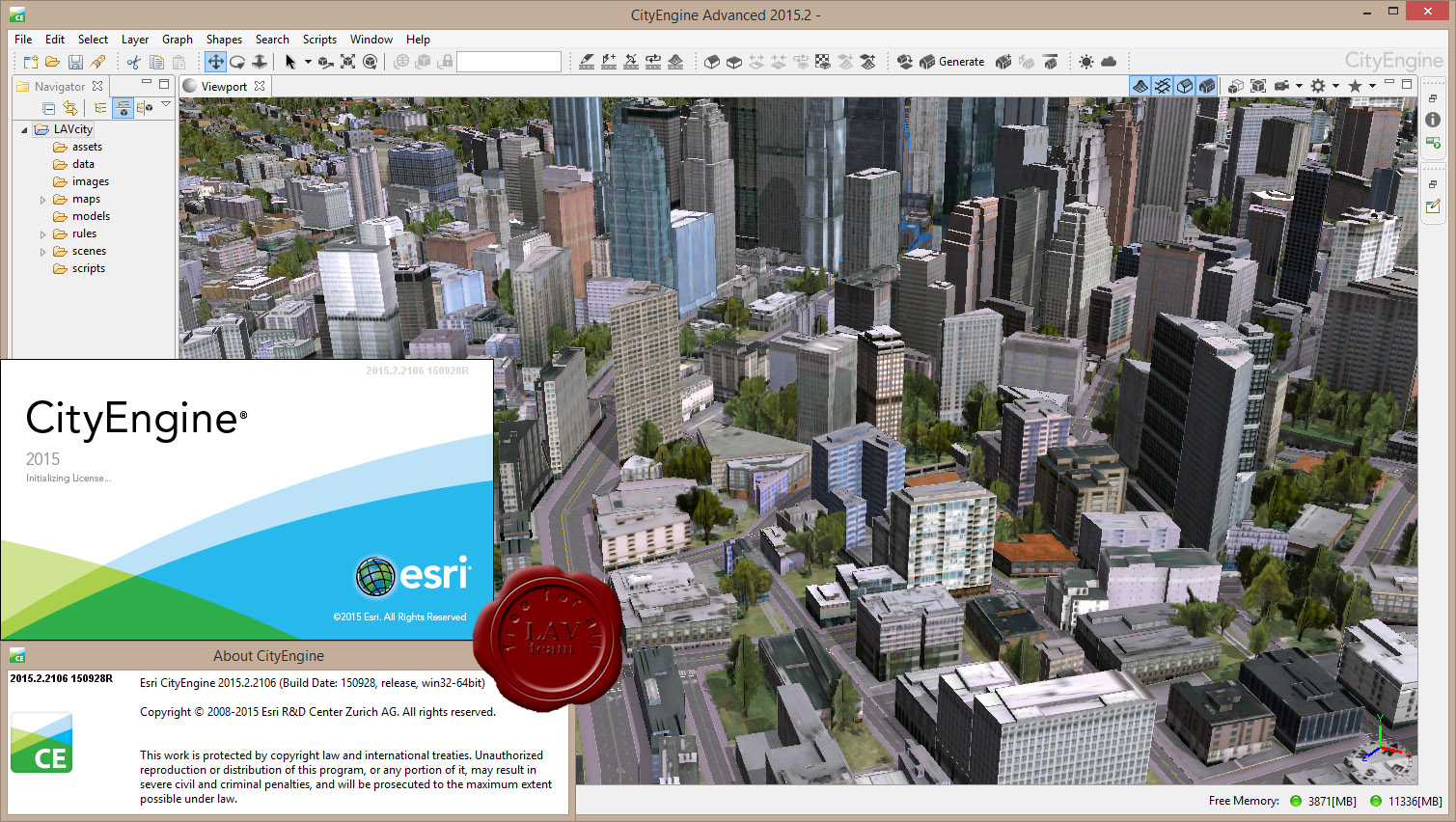Viewport: 1456px width, 822px height.
Task: Click the checkered texture shape tool icon
Action: (823, 62)
